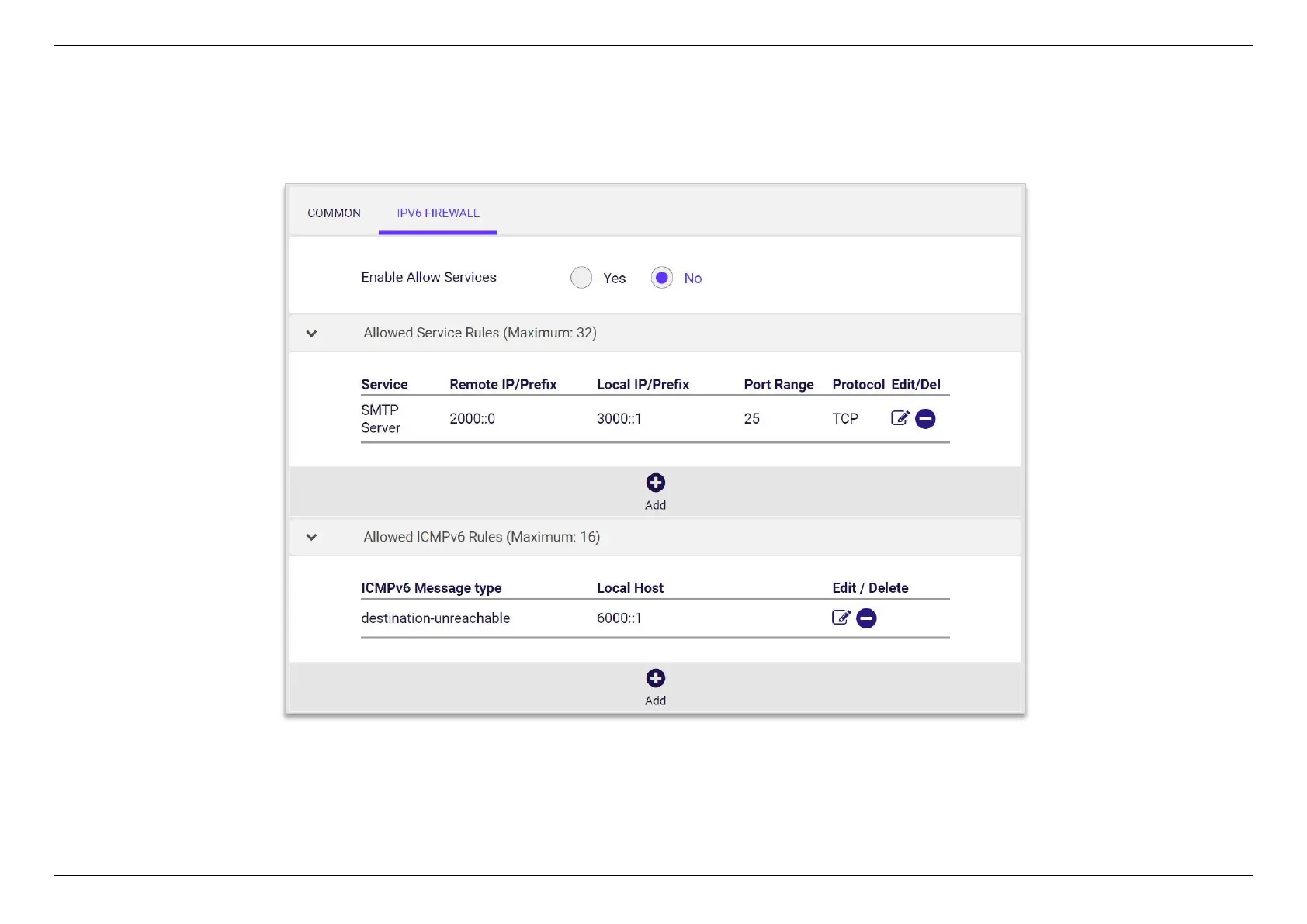Edit the destination-unreachable ICMPv6 rule
The width and height of the screenshot is (1307, 924).
point(841,618)
